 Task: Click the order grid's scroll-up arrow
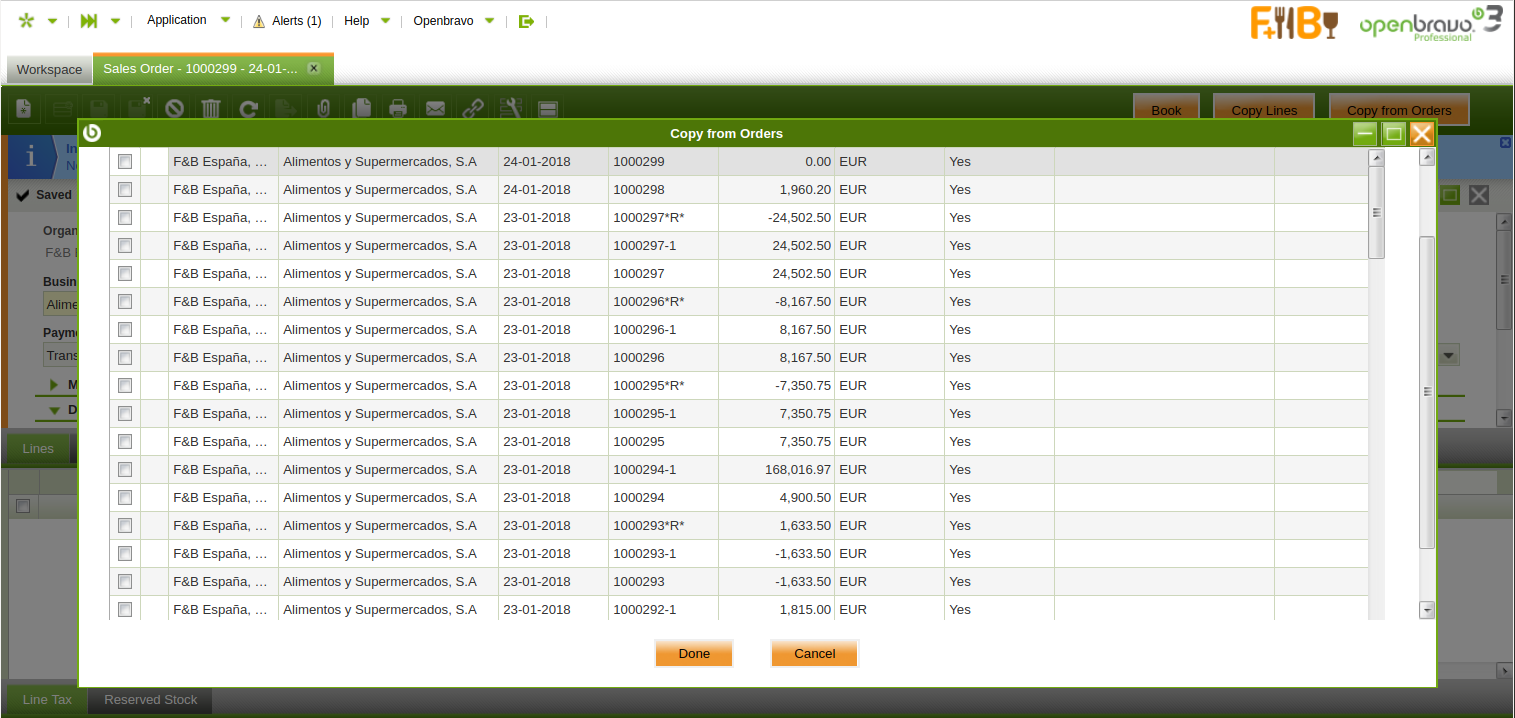1376,158
